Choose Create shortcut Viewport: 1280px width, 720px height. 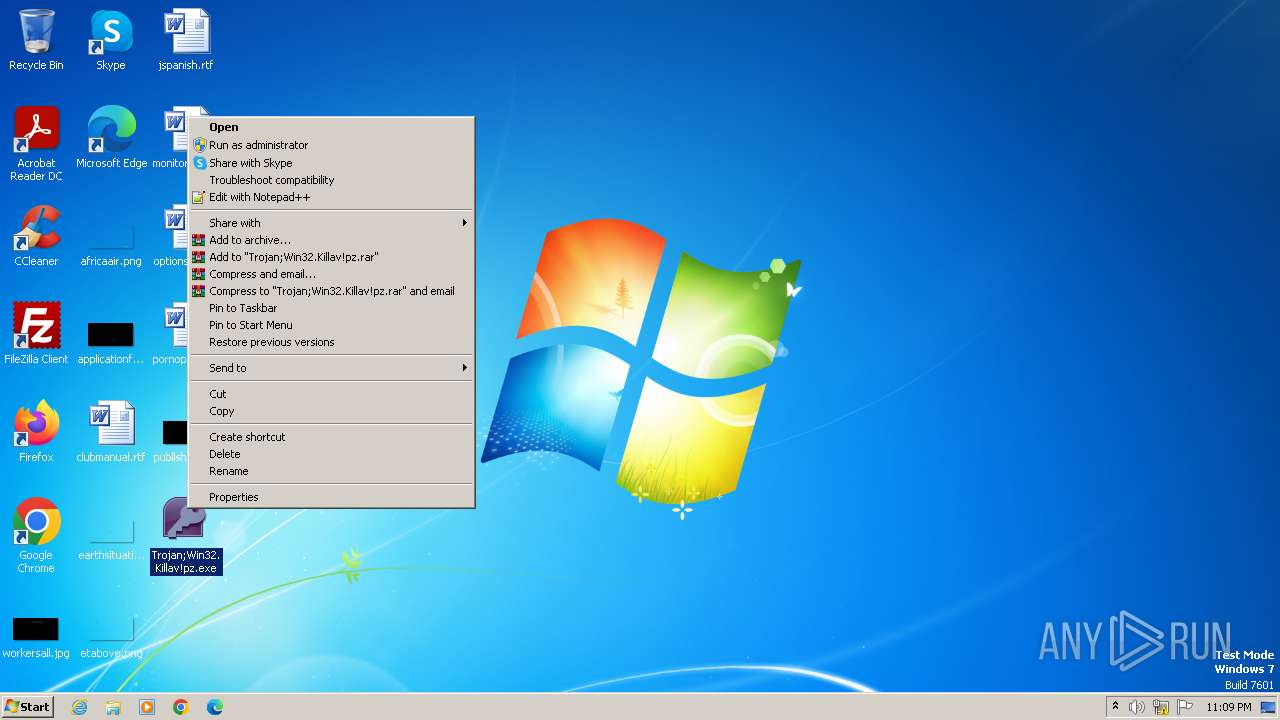tap(331, 437)
